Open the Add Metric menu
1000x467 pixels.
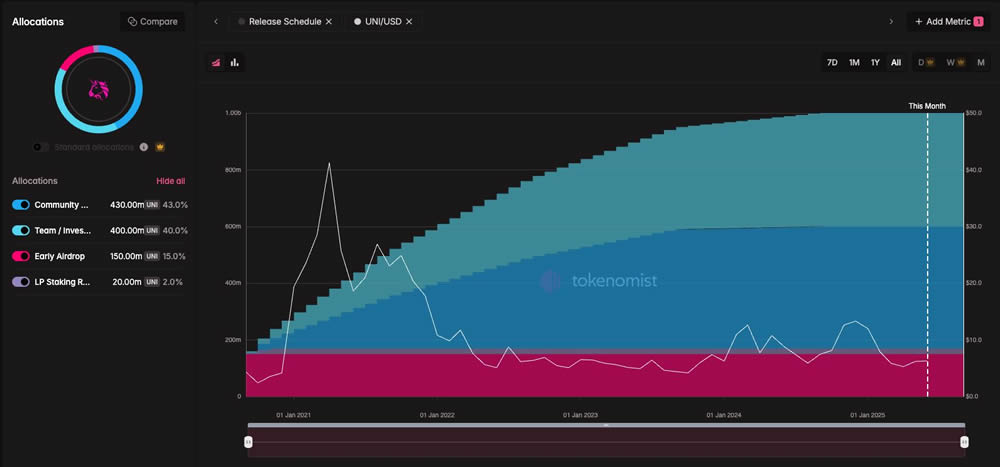pos(949,21)
